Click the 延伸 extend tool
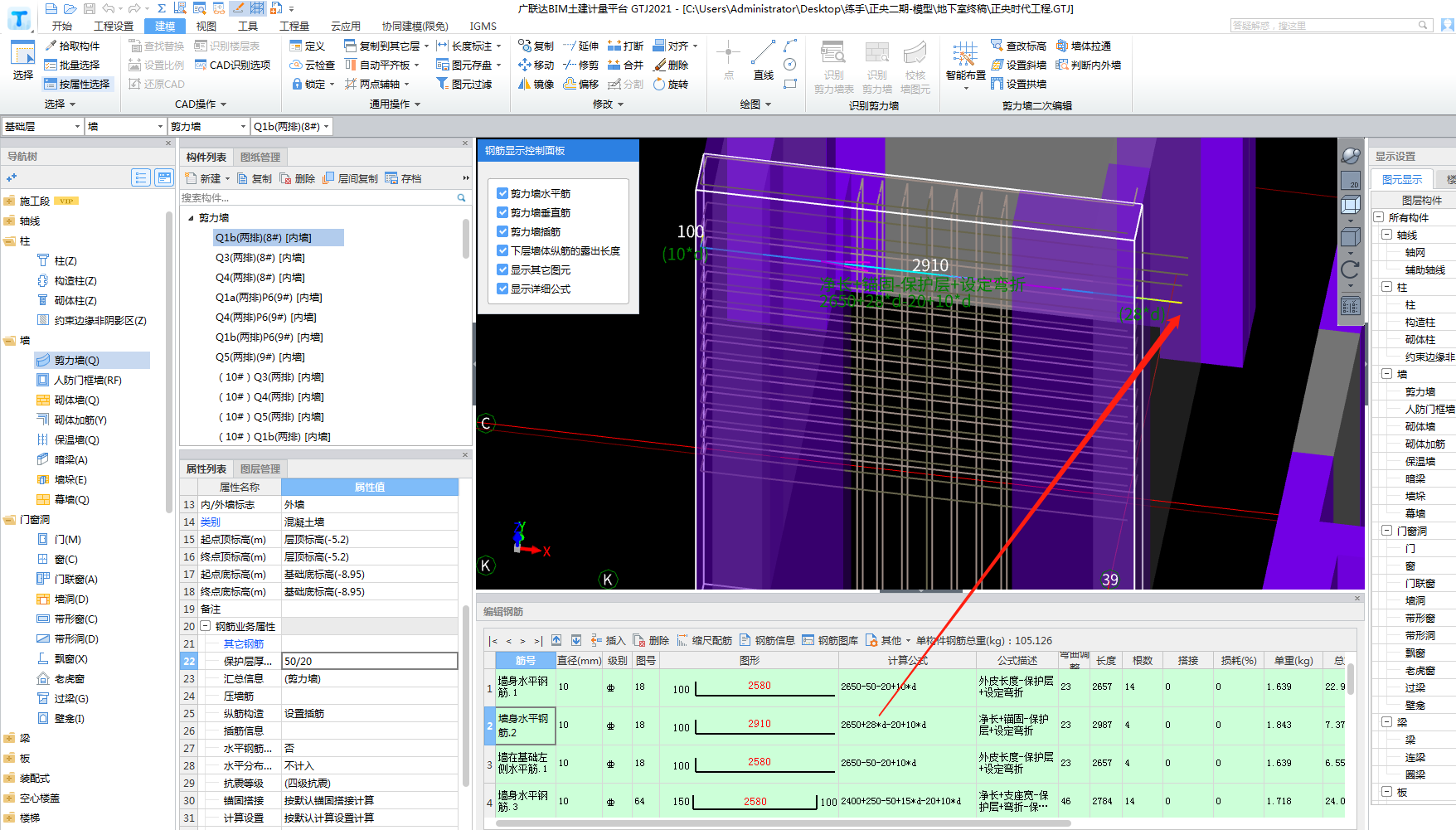1456x830 pixels. point(581,46)
